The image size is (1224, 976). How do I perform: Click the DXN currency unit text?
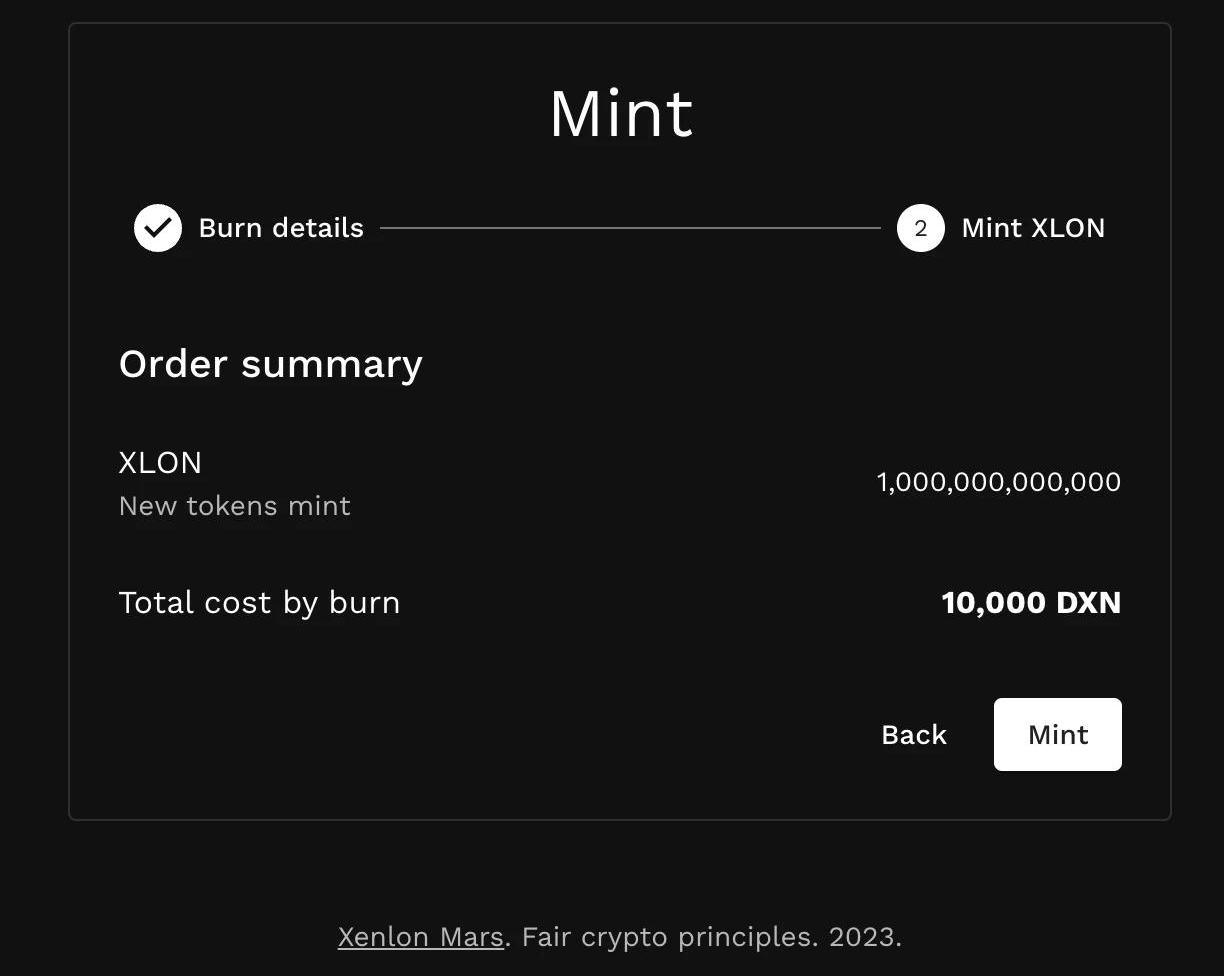pyautogui.click(x=1089, y=603)
